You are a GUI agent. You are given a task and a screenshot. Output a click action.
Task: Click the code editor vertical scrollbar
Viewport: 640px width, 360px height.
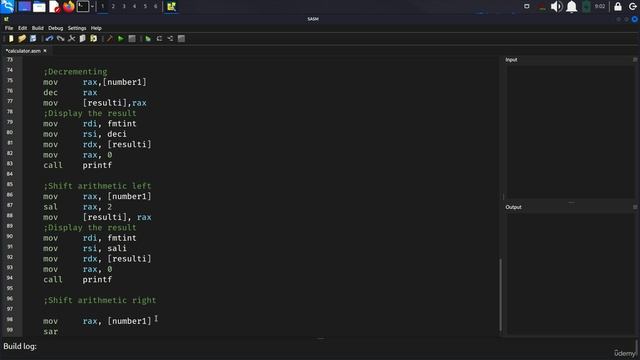(501, 295)
